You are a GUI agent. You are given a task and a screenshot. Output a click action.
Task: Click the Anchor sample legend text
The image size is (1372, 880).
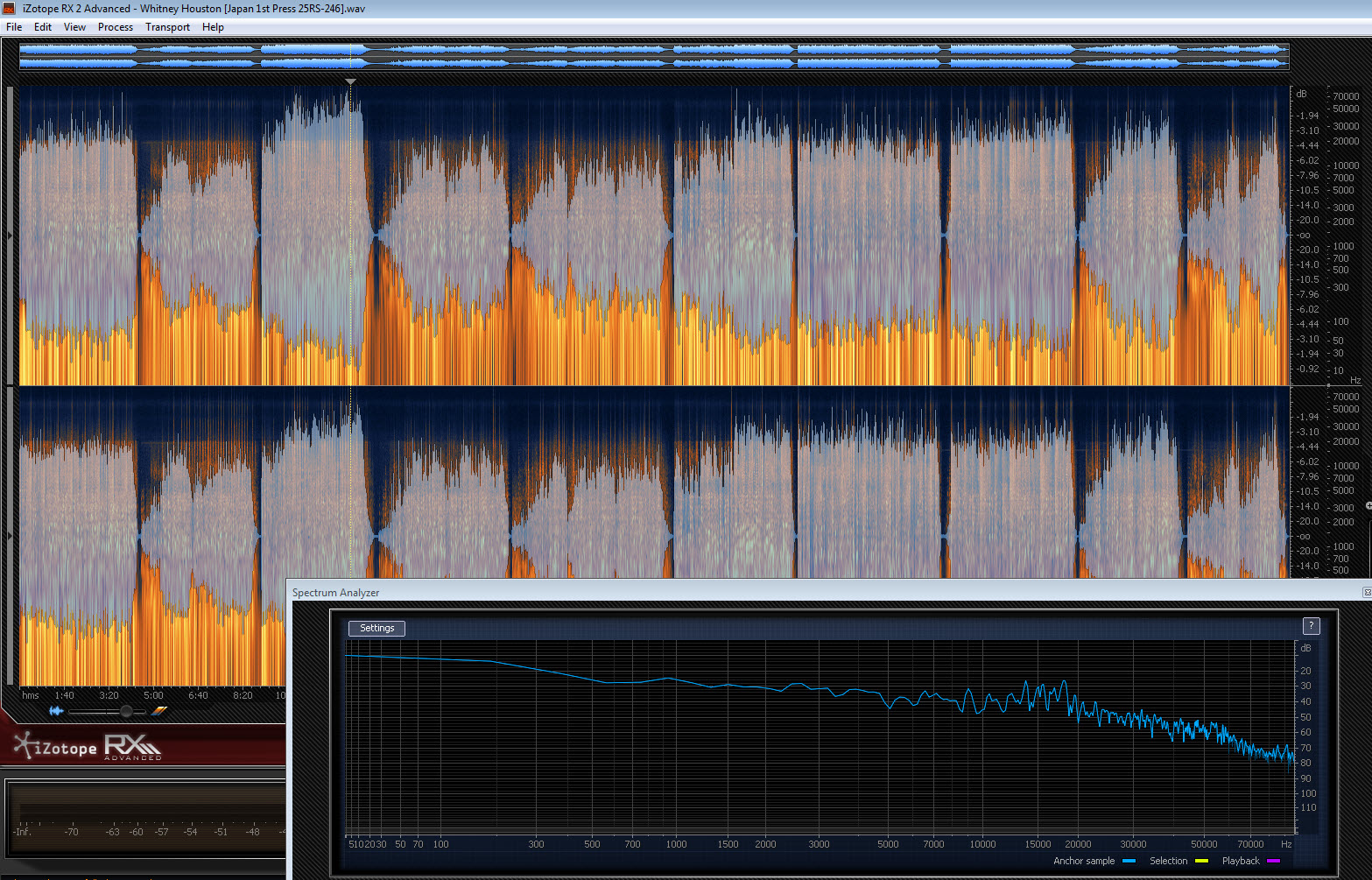click(1084, 861)
